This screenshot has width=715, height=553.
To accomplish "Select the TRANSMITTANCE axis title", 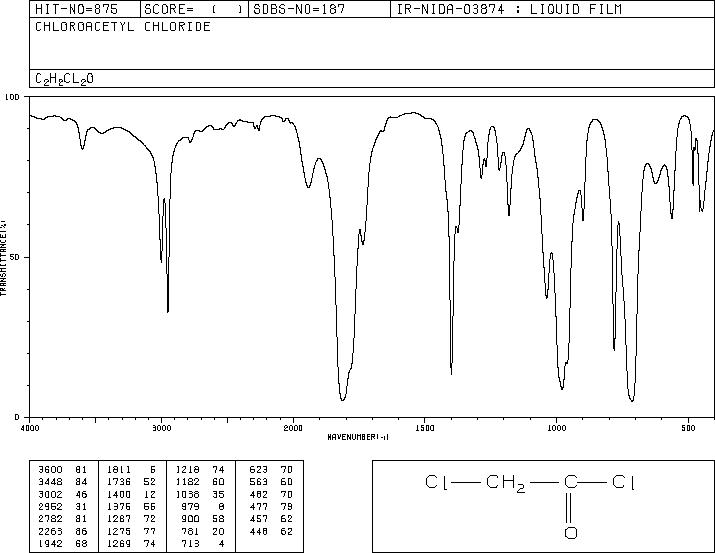I will [3, 258].
